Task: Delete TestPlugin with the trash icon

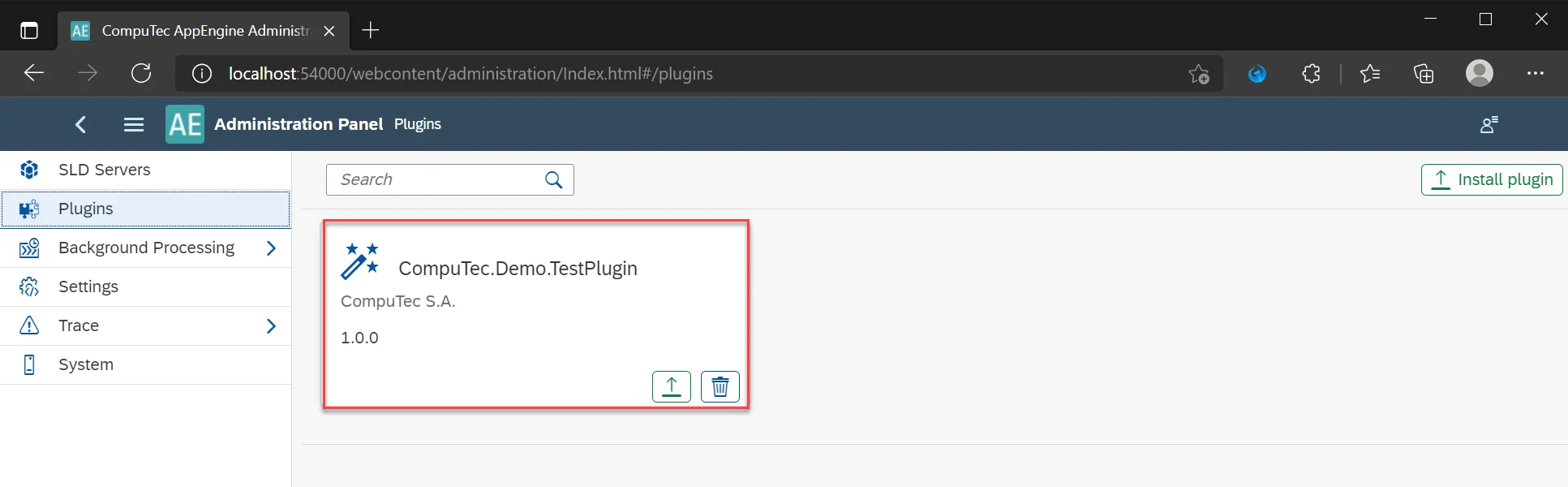Action: (720, 386)
